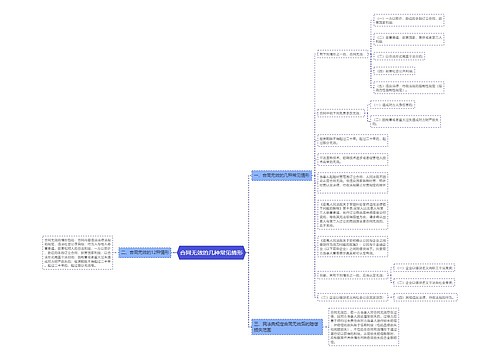This screenshot has width=500, height=360.
Task: Select (二) two-line child of exemption clause node
Action: coord(406,121)
